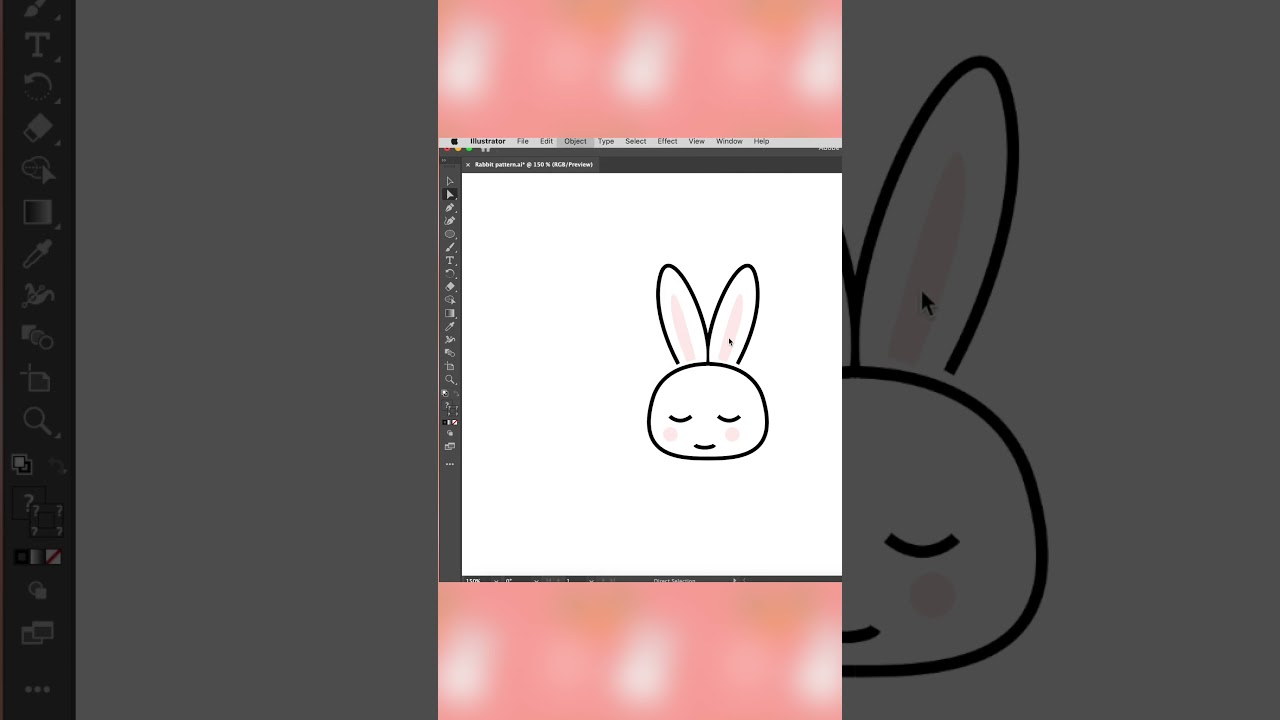The width and height of the screenshot is (1280, 720).
Task: Click the 150% zoom level field
Action: click(473, 580)
